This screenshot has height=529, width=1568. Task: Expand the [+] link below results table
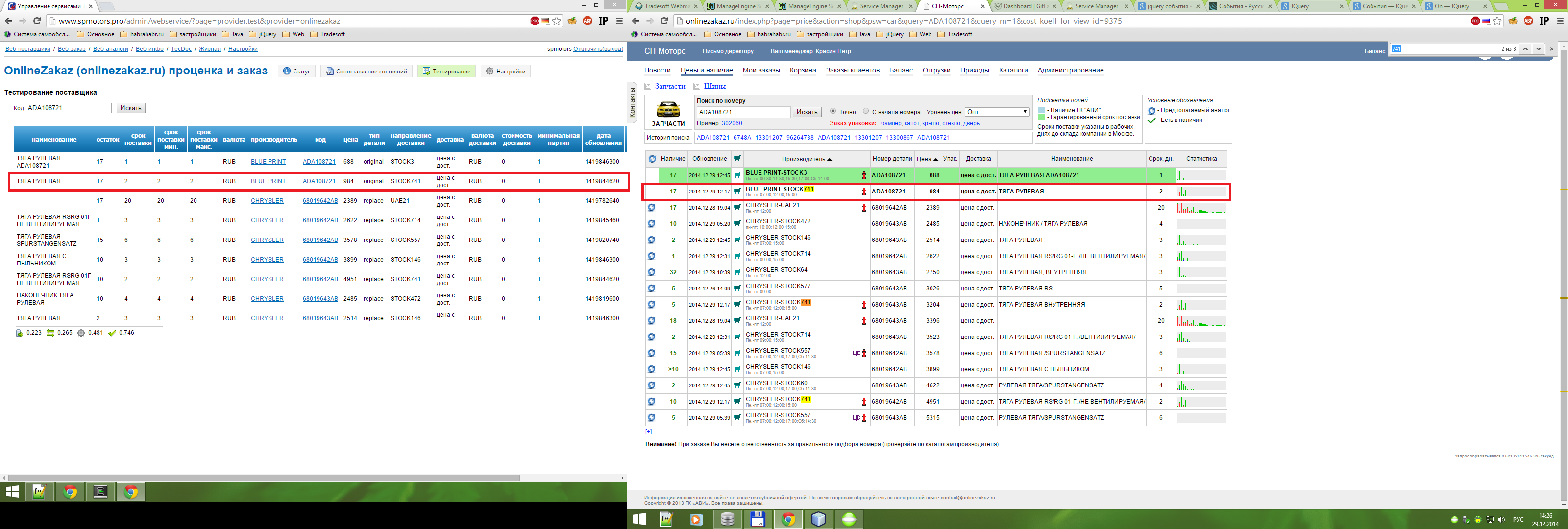click(x=648, y=432)
